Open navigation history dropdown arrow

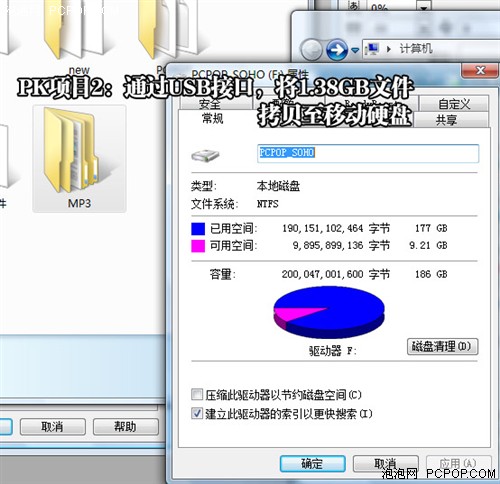(x=355, y=51)
